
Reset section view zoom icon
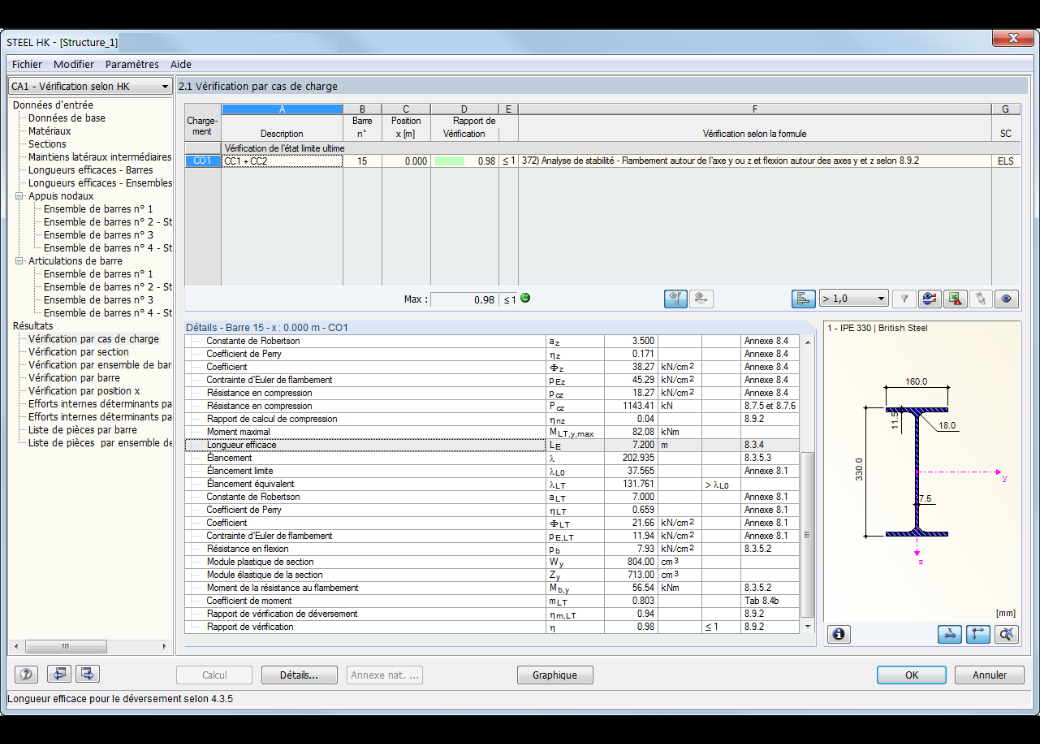(1006, 635)
